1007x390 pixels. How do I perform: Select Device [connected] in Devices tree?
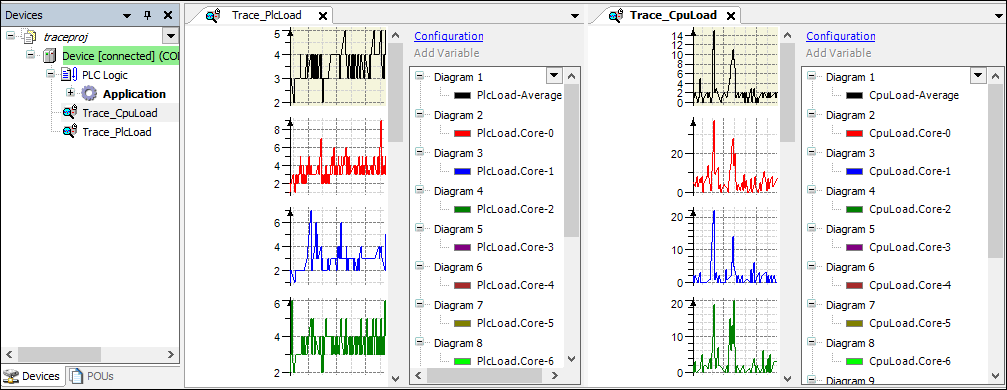tap(121, 56)
